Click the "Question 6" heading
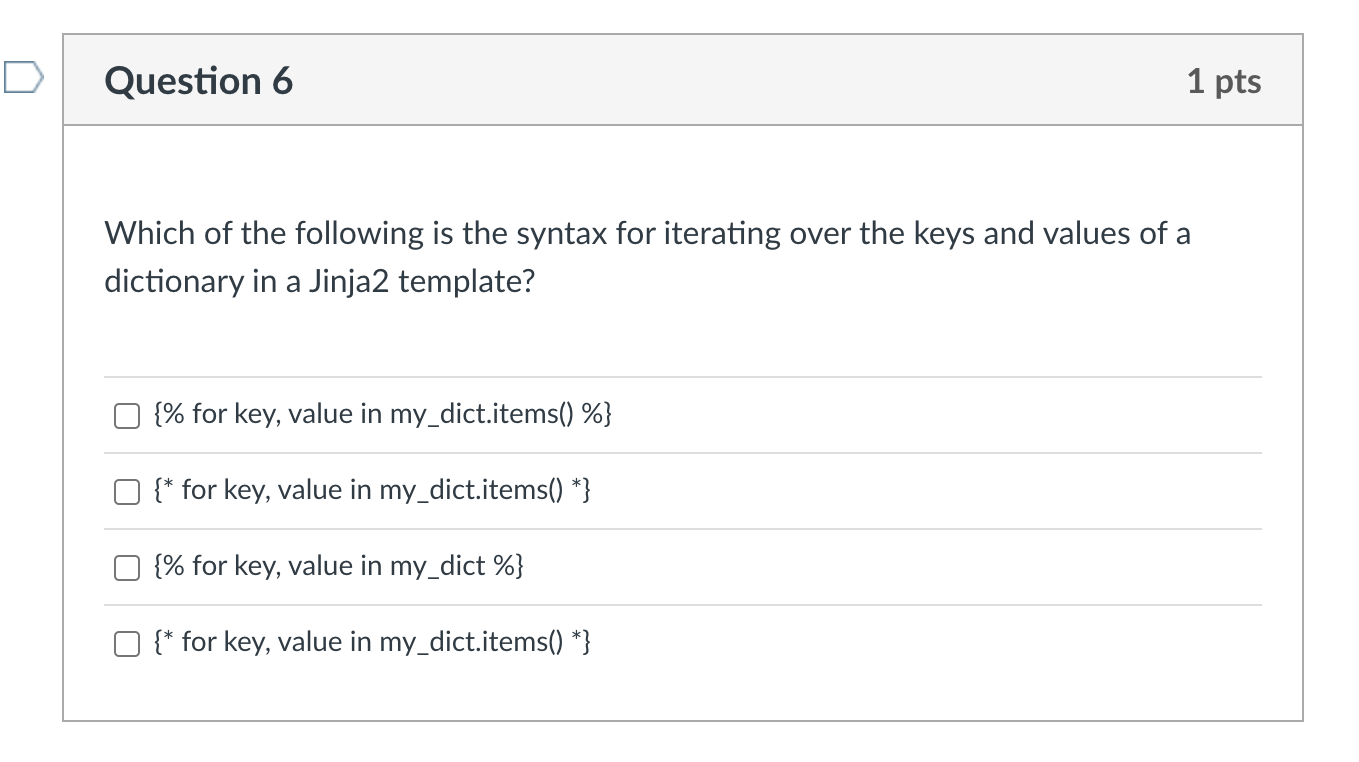1359x762 pixels. (x=199, y=80)
